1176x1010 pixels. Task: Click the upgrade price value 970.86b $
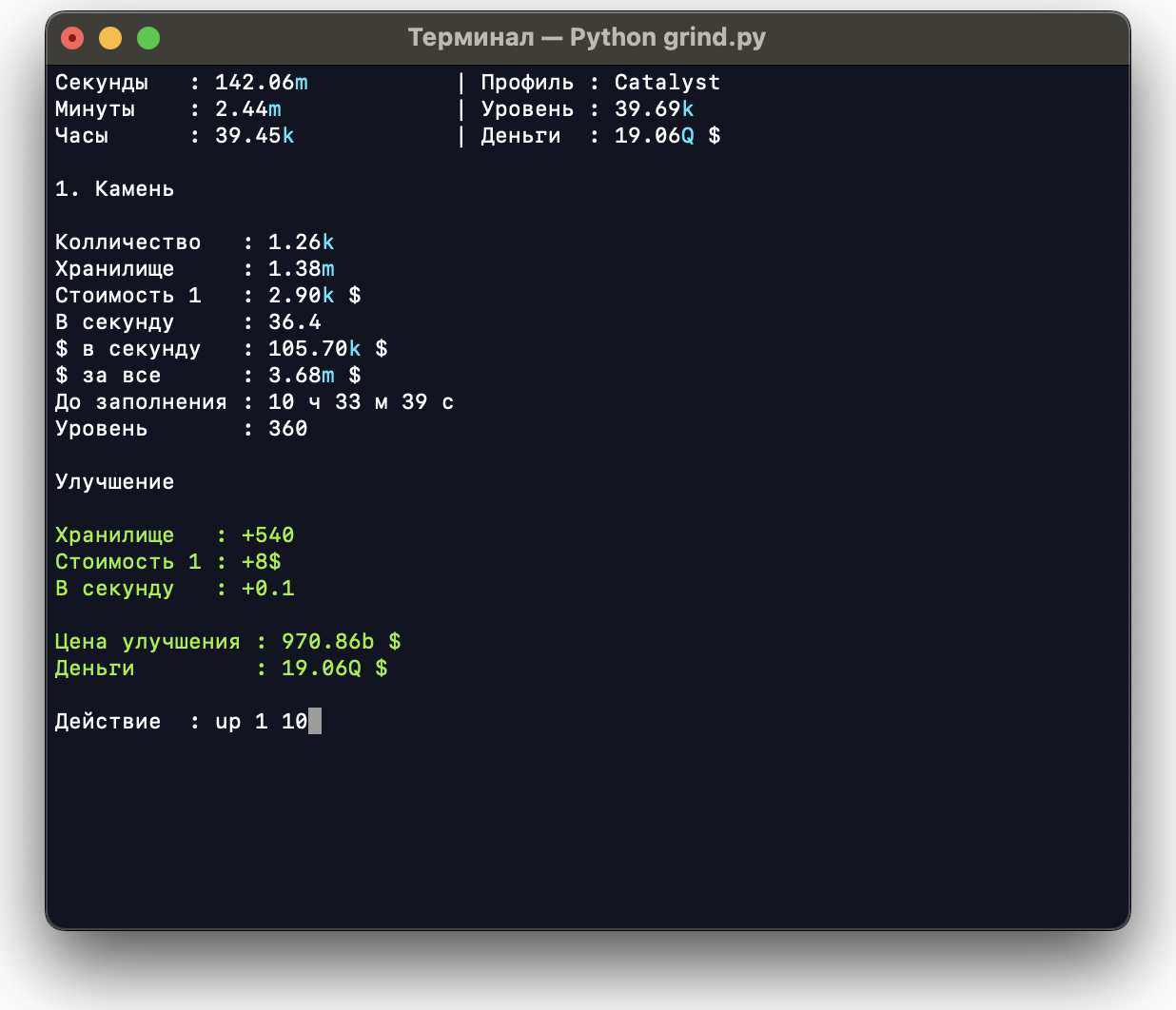(341, 642)
